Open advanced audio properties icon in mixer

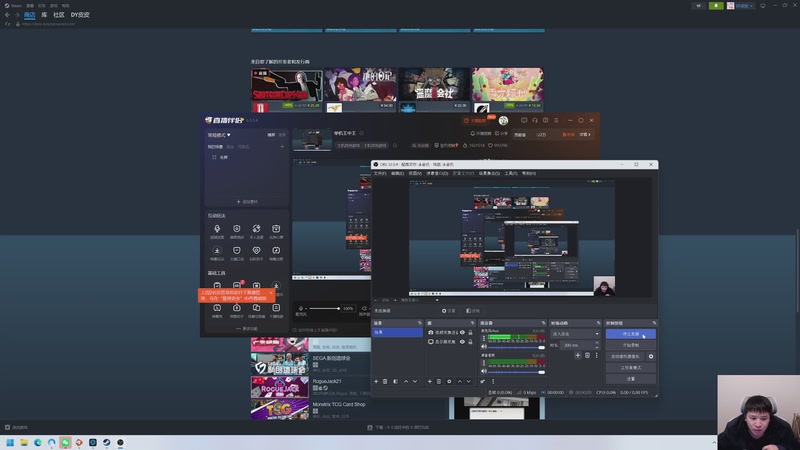tap(483, 381)
